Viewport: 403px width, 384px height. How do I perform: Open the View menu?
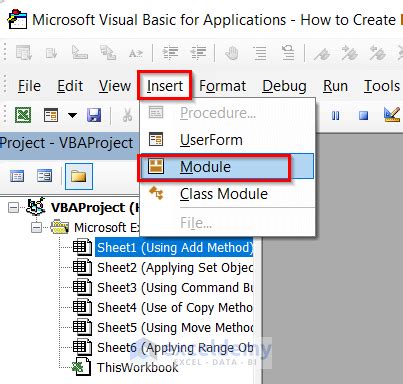click(x=115, y=86)
